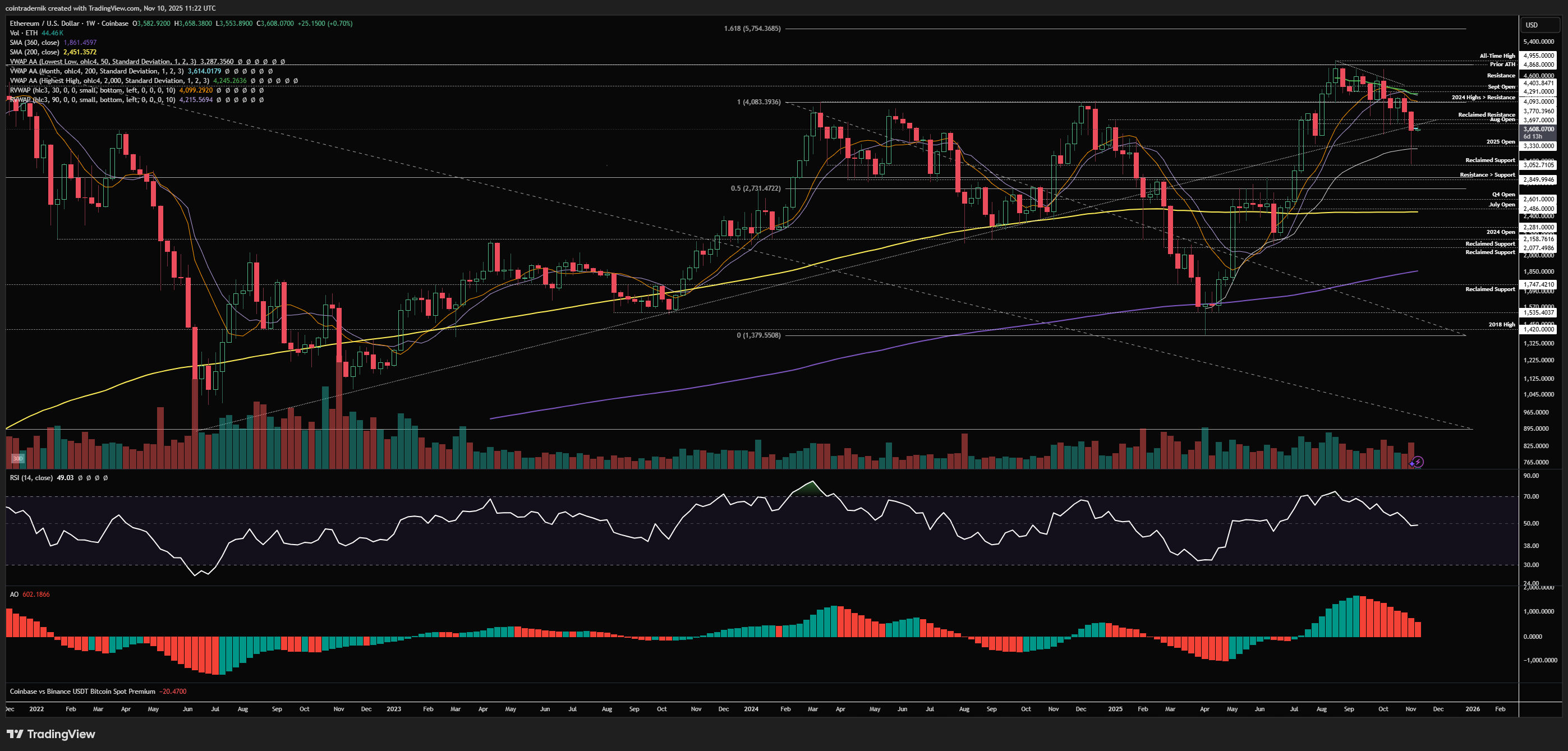Click the current price 3,608.0700 axis label
Screen dimensions: 1568x751
1538,129
